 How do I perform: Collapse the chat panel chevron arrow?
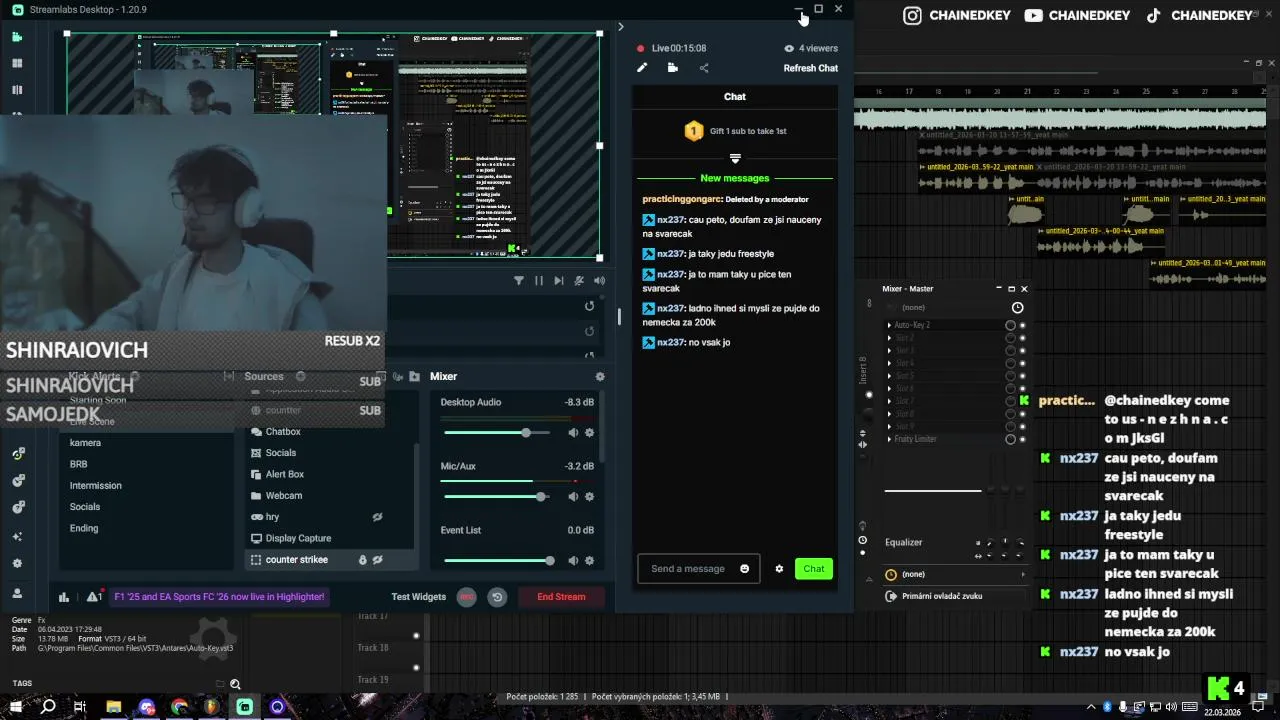coord(621,27)
